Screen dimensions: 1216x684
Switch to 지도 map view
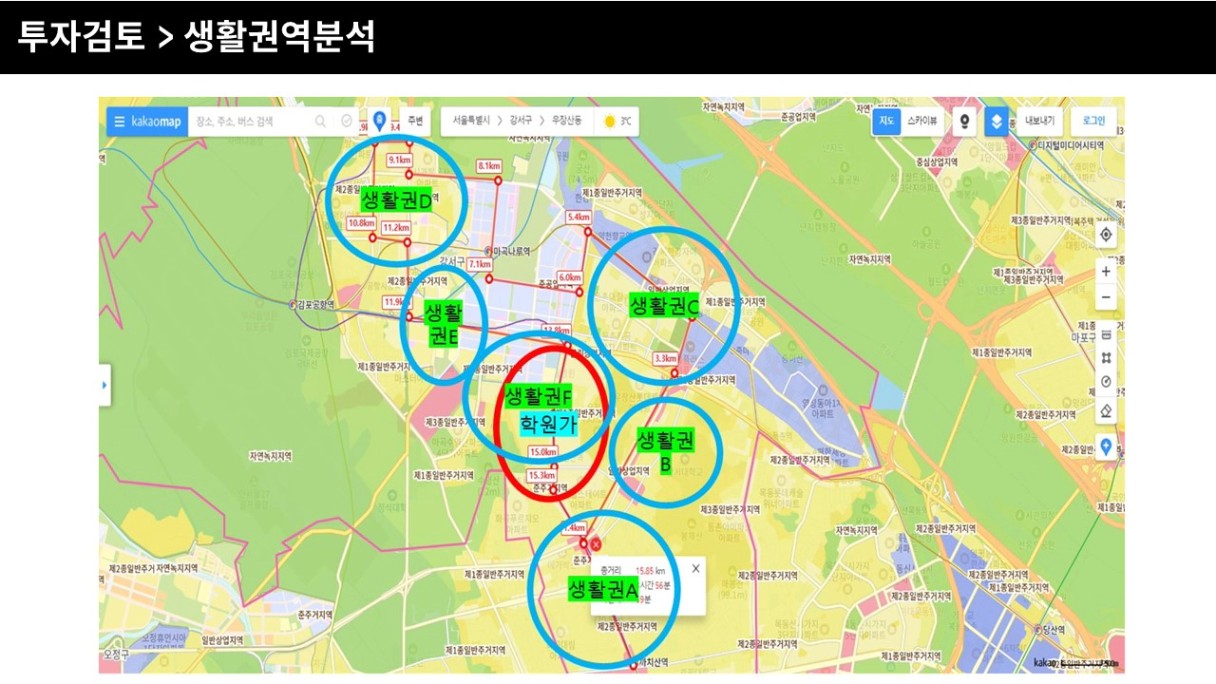click(886, 121)
